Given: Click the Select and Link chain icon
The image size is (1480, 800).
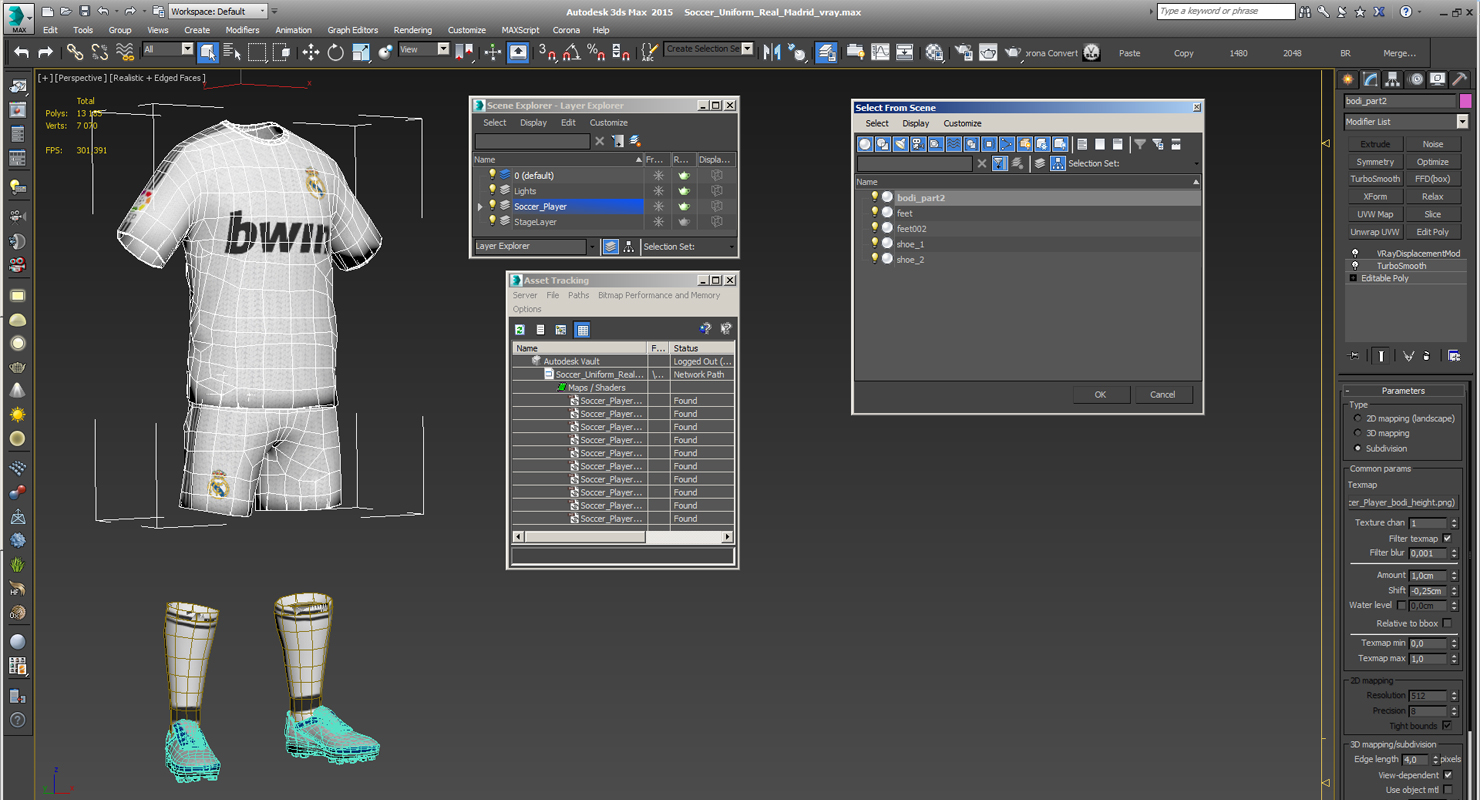Looking at the screenshot, I should tap(75, 52).
